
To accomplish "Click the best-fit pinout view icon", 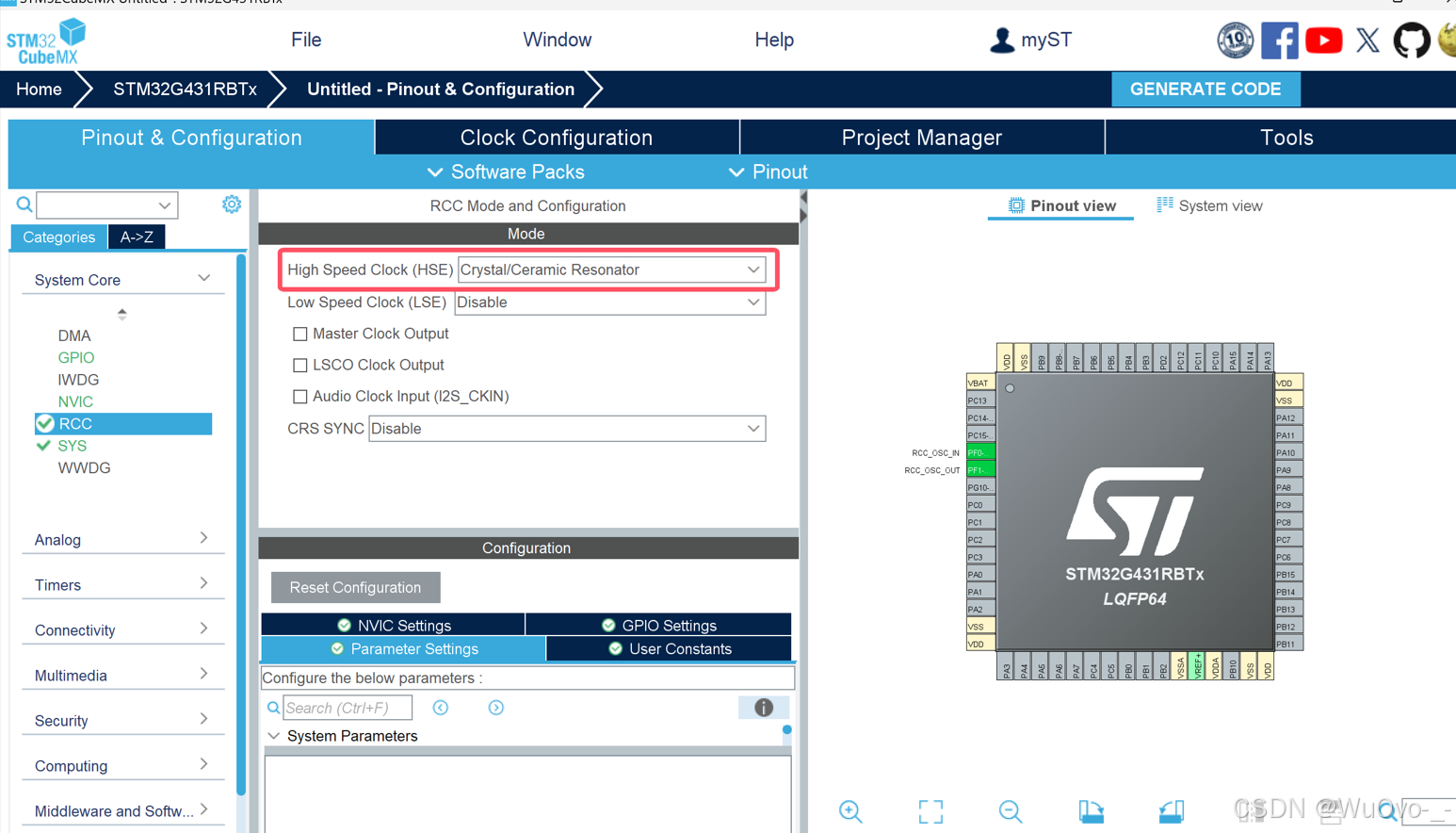I will [x=930, y=811].
